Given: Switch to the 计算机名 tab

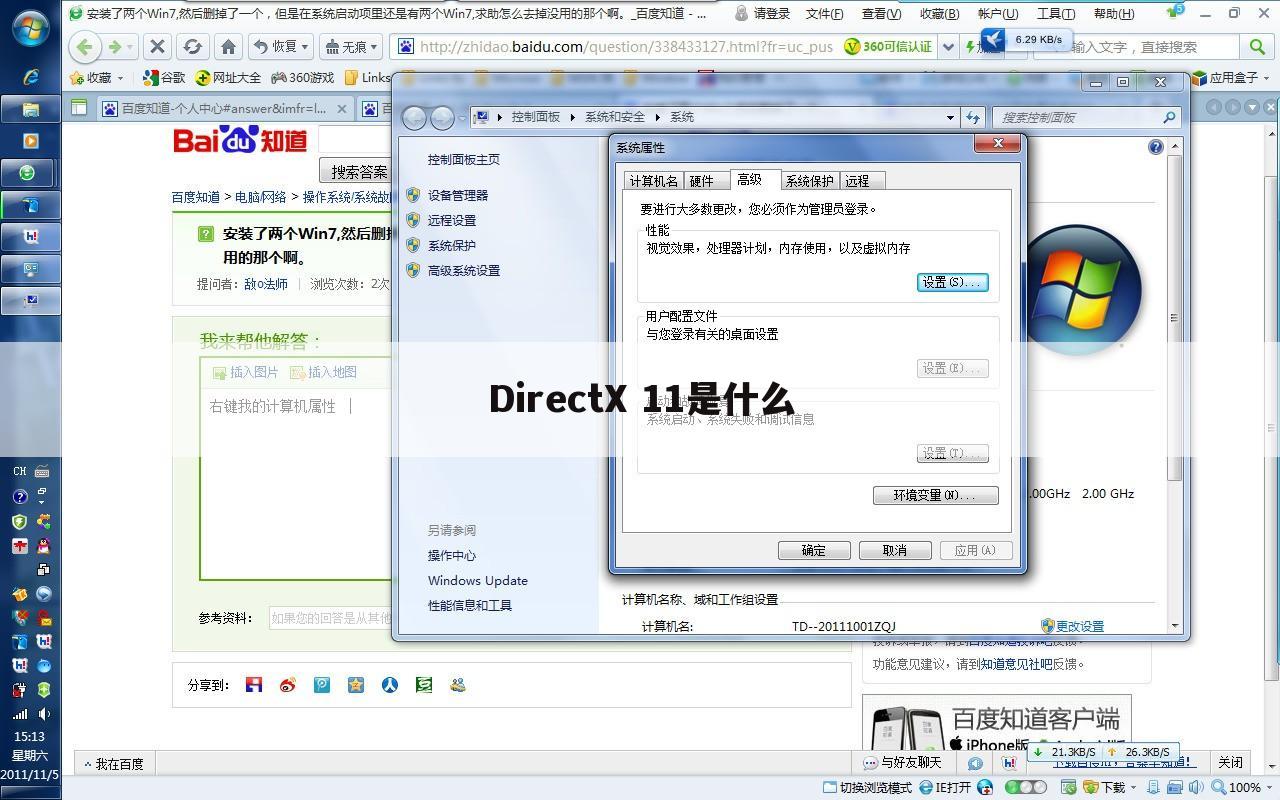Looking at the screenshot, I should coord(653,181).
